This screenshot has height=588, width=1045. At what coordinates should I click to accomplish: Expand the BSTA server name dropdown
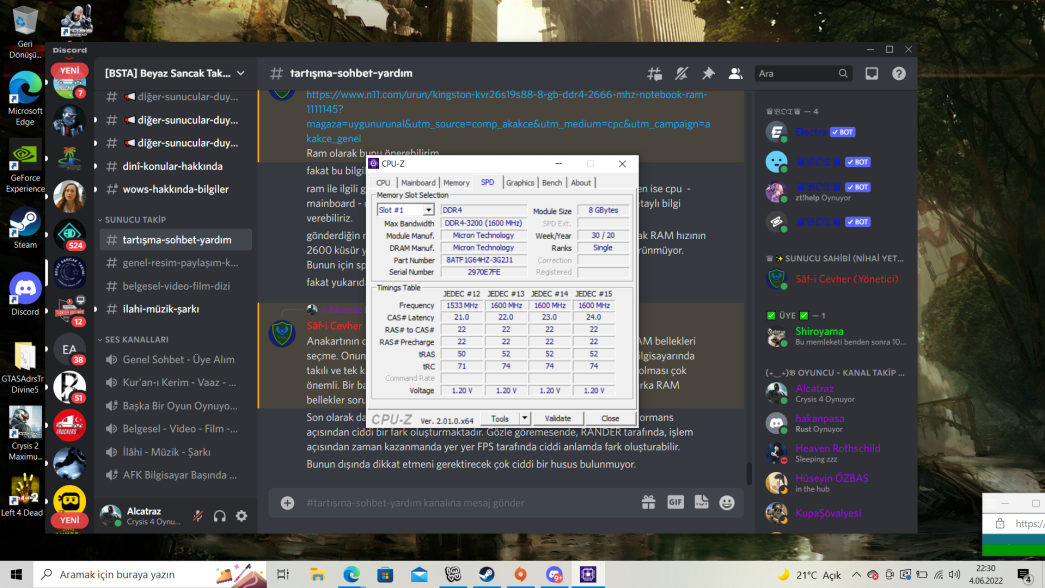[x=241, y=73]
